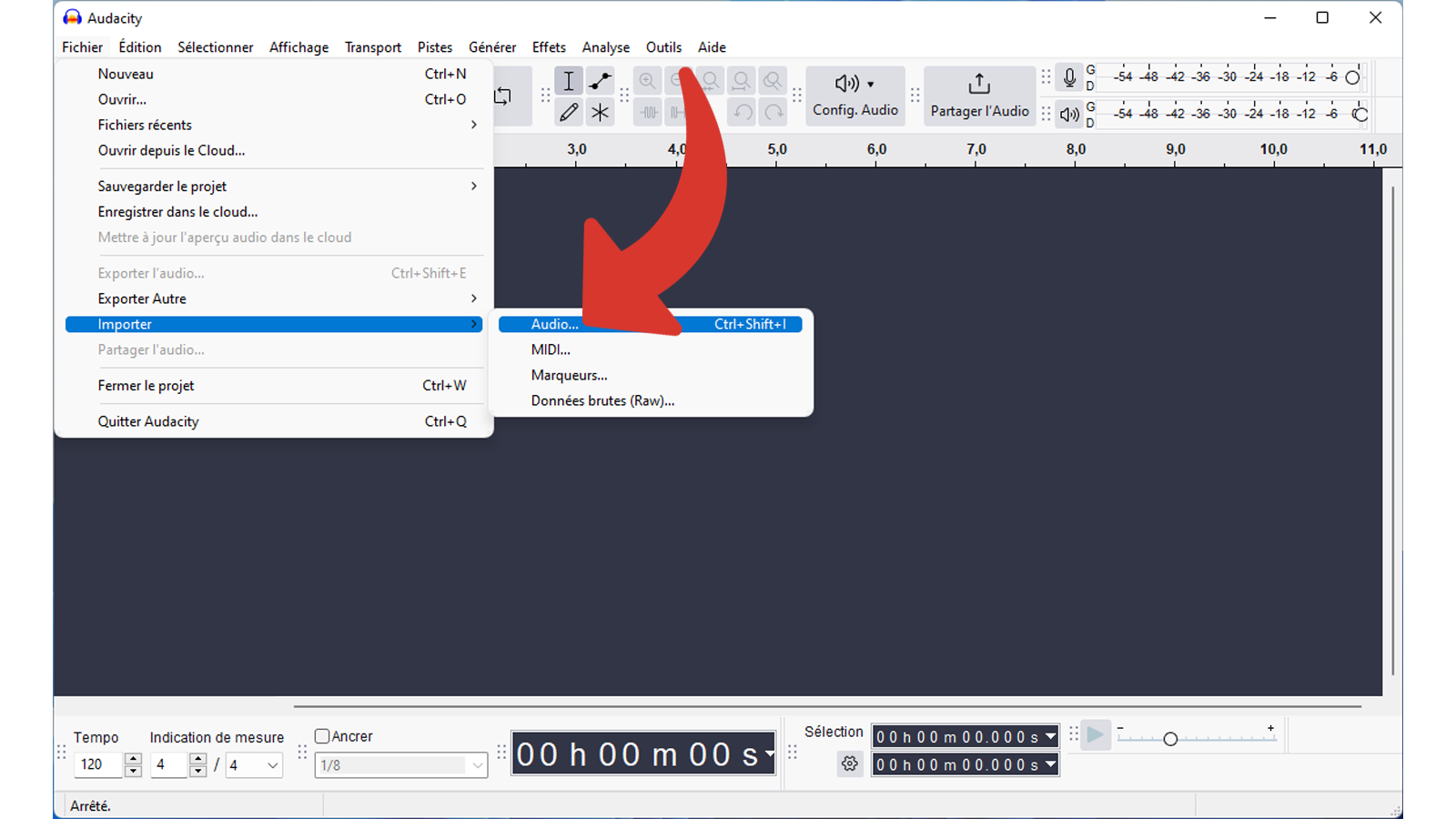Select the I-beam Selection tool
The height and width of the screenshot is (819, 1456).
click(x=568, y=80)
